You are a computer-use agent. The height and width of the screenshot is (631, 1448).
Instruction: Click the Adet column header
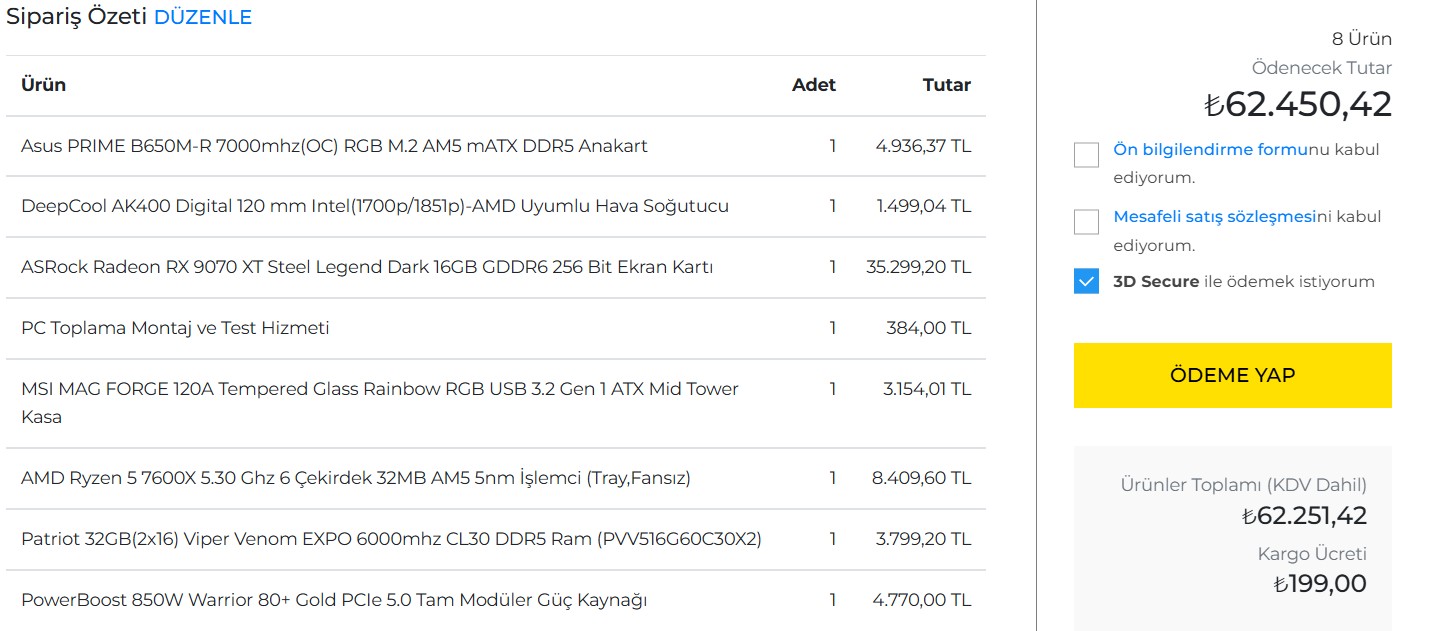[814, 85]
